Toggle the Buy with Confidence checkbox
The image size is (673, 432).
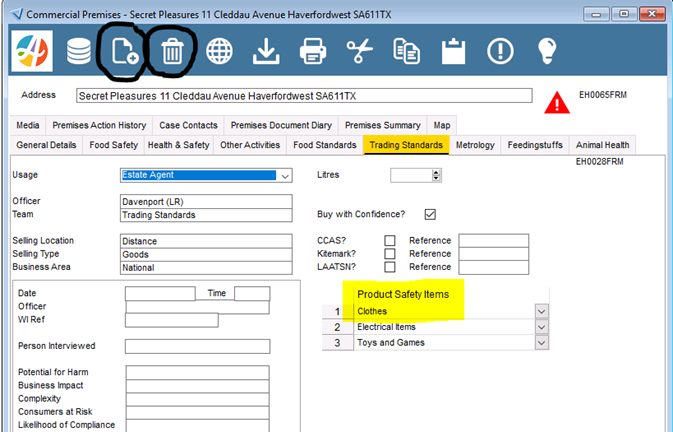coord(430,214)
